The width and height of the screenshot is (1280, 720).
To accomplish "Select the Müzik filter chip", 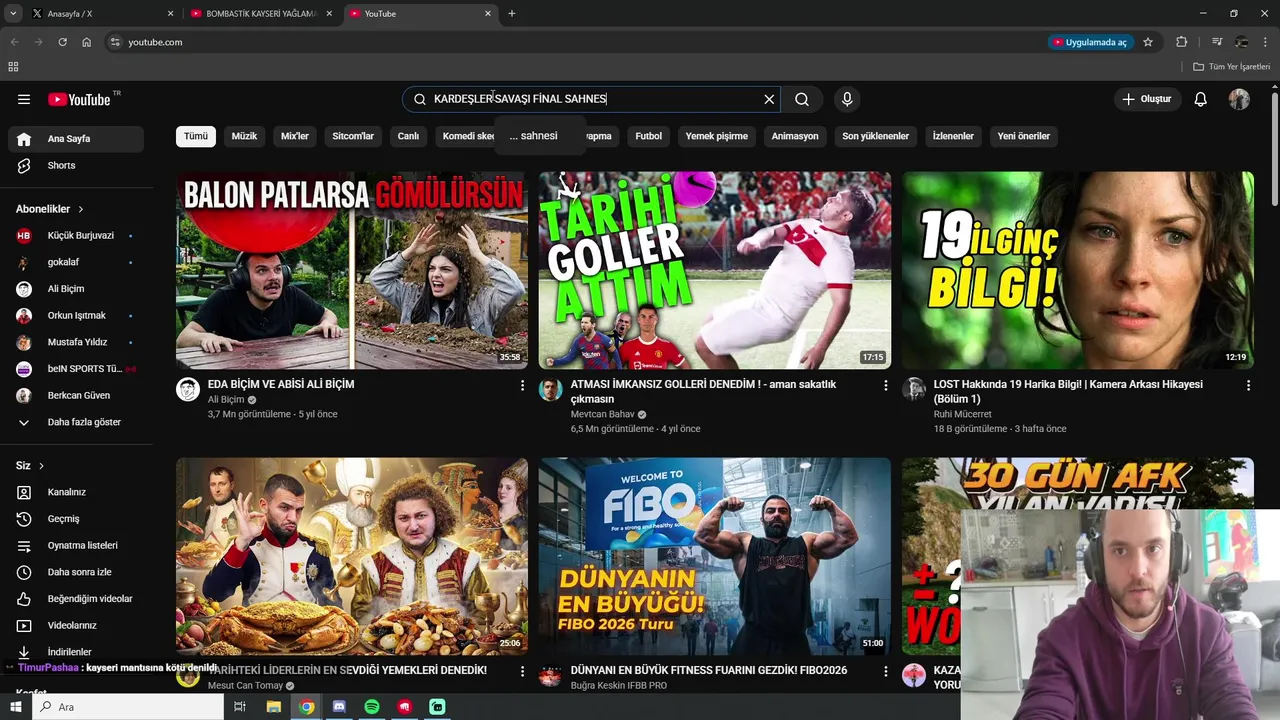I will 244,136.
